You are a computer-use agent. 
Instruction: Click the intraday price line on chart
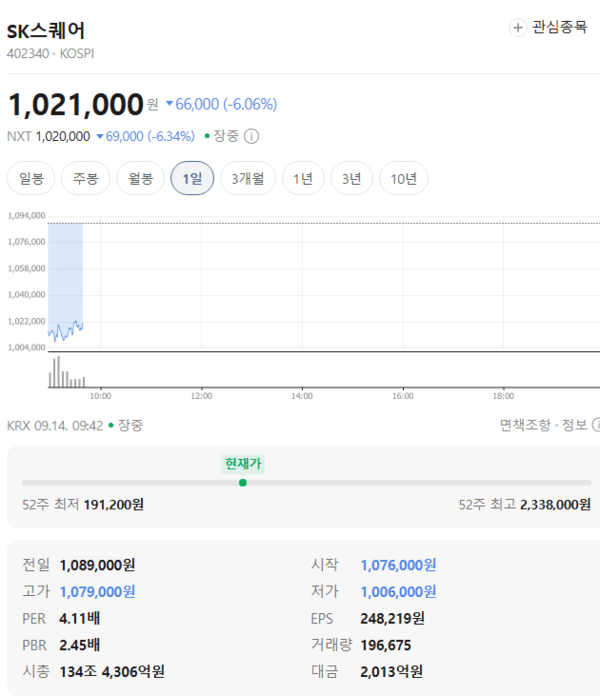coord(65,331)
